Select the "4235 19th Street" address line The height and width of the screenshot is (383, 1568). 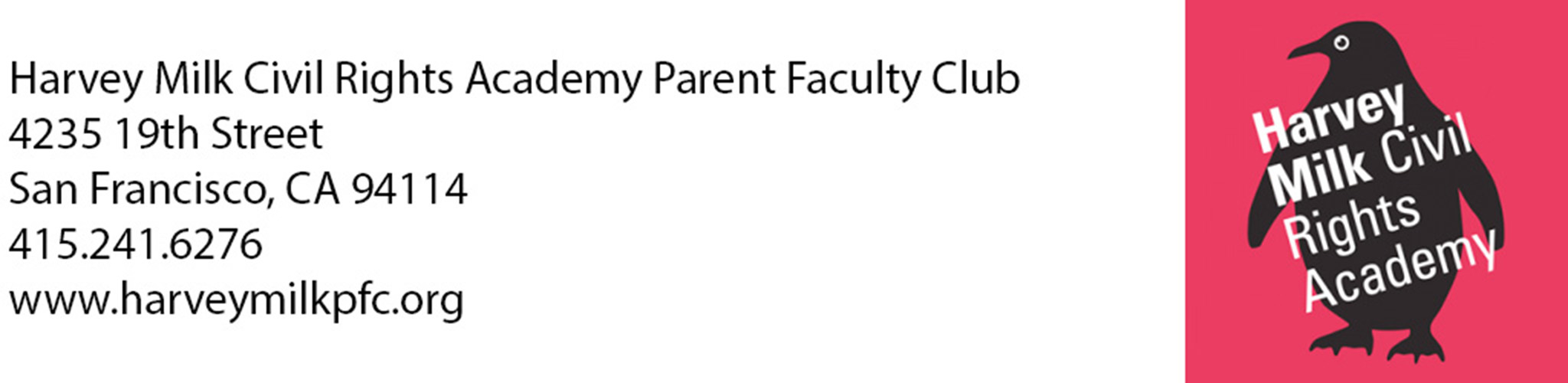tap(165, 134)
